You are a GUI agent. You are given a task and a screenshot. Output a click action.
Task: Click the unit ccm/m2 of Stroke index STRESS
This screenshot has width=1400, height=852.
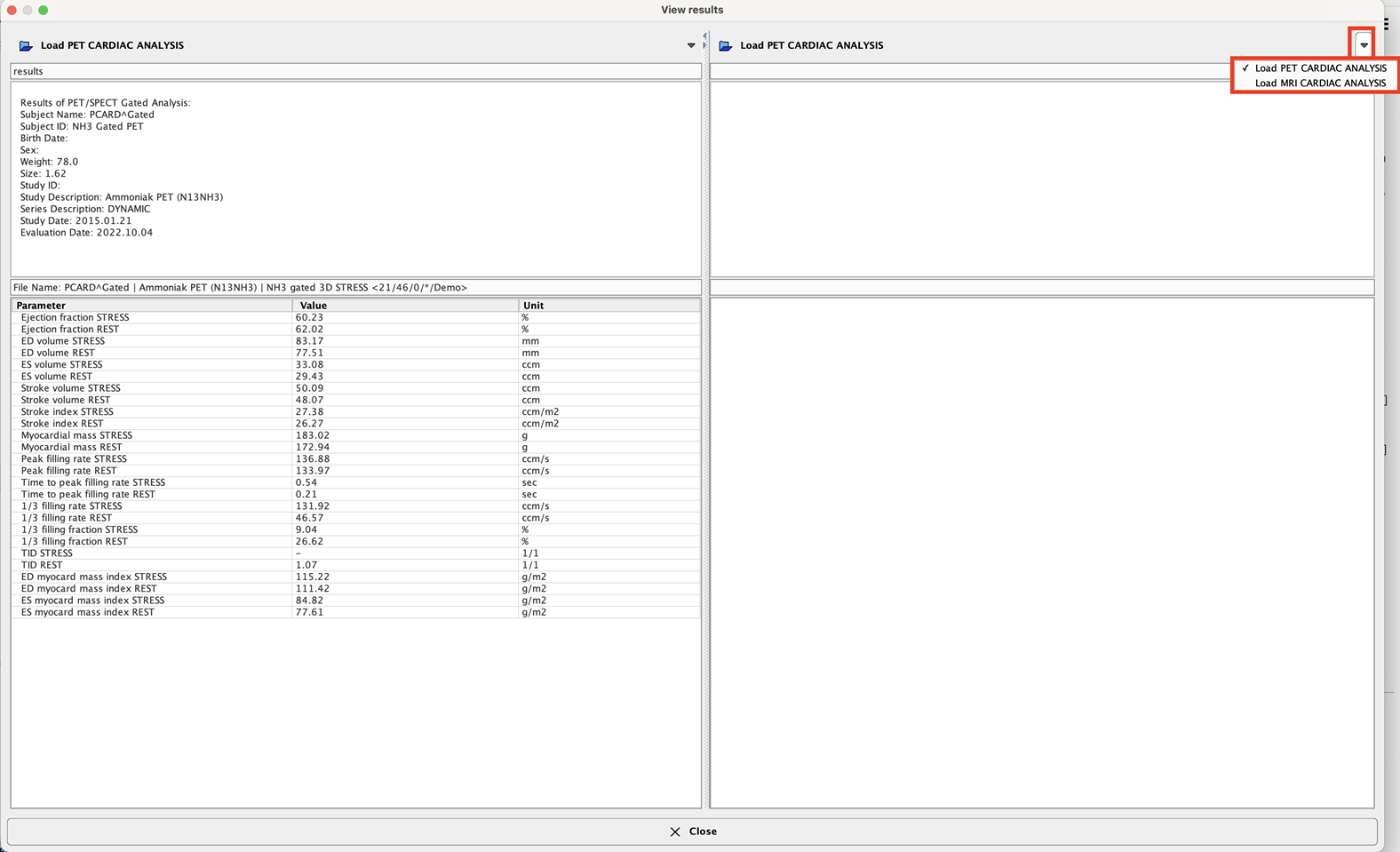[540, 411]
